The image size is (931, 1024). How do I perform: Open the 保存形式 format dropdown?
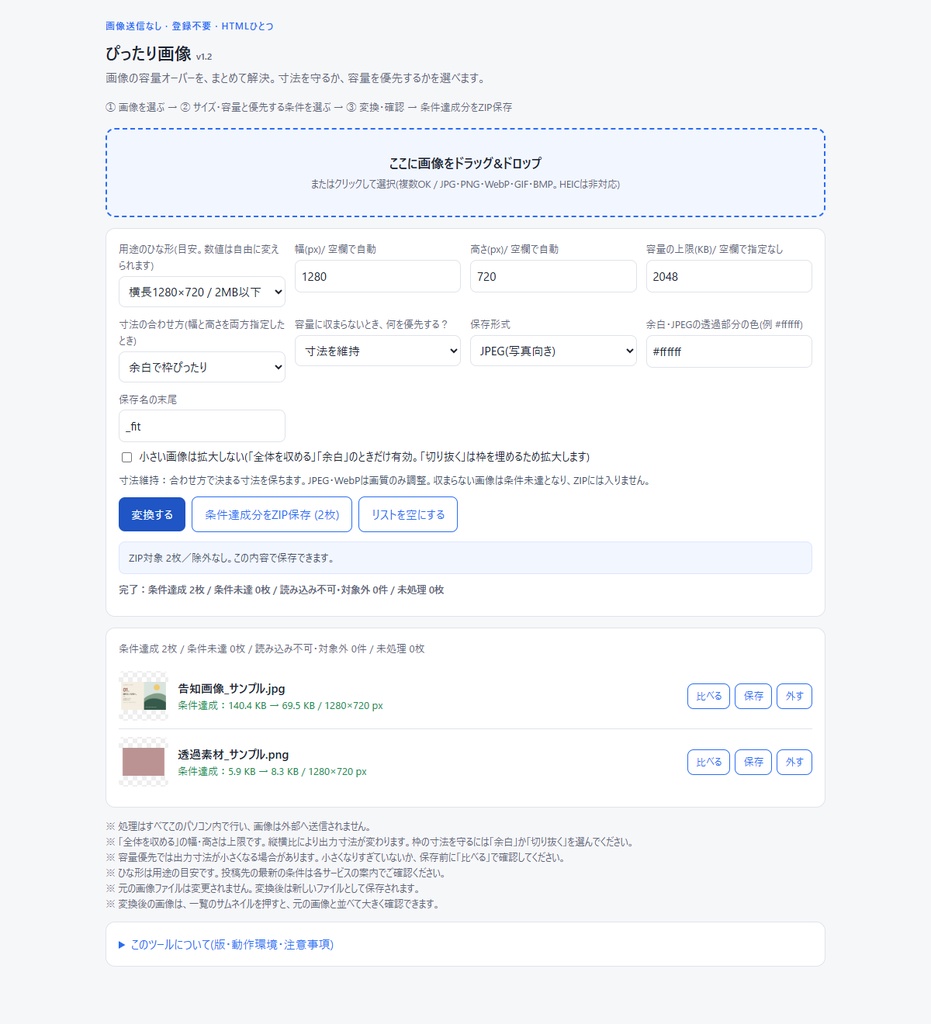tap(553, 351)
